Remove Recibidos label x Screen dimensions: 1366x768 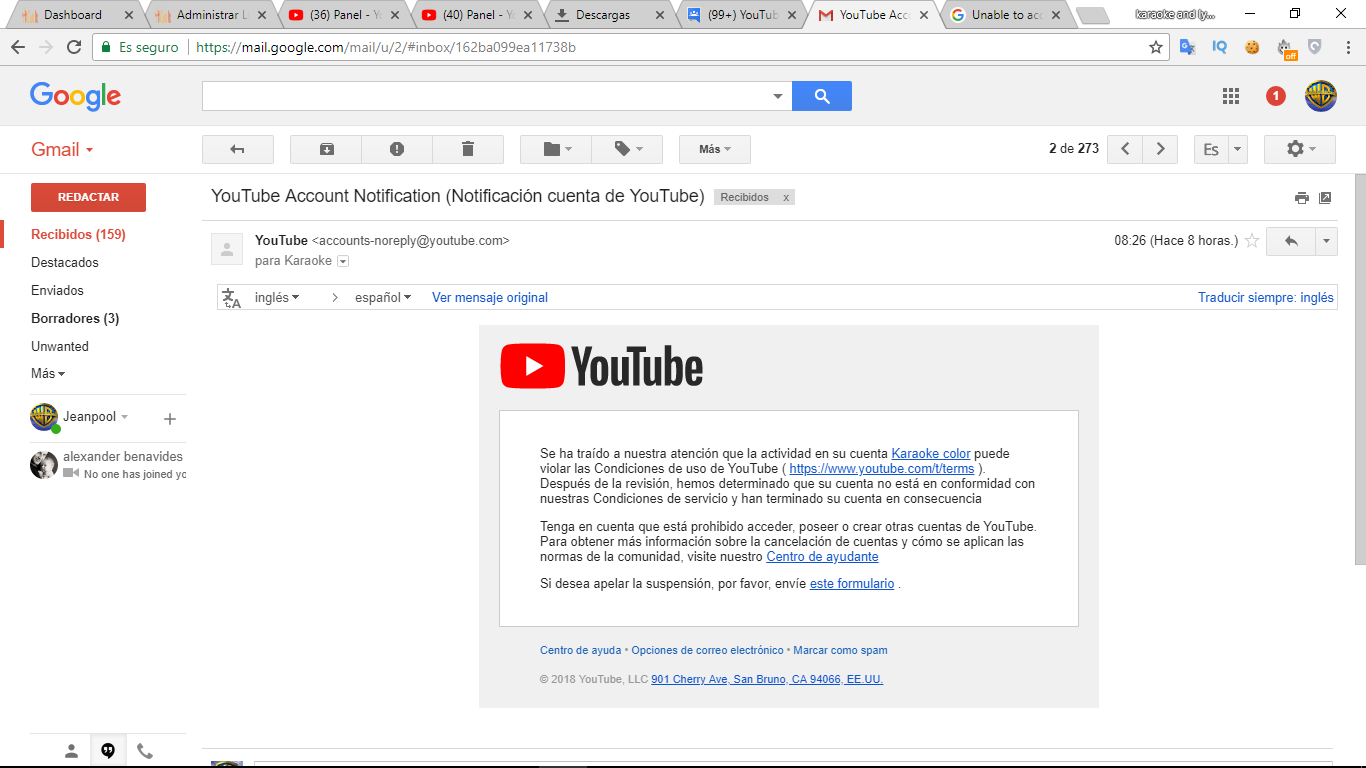(786, 198)
